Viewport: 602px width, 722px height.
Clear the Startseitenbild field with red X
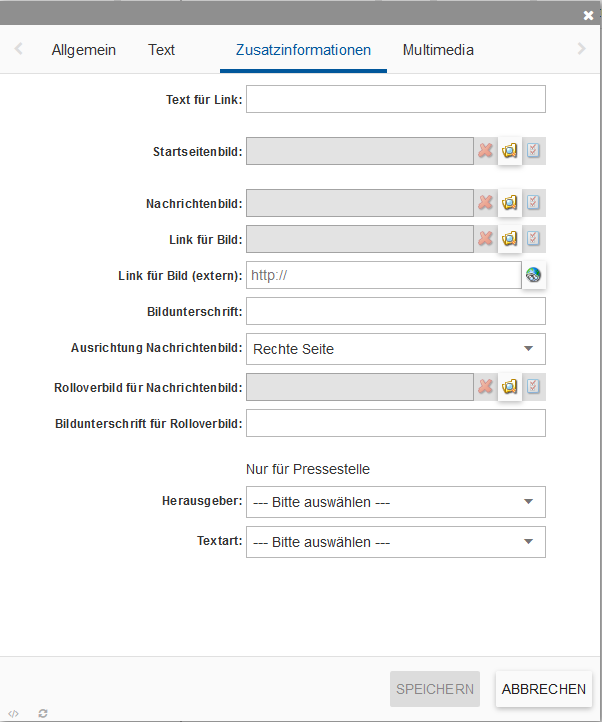[x=486, y=151]
